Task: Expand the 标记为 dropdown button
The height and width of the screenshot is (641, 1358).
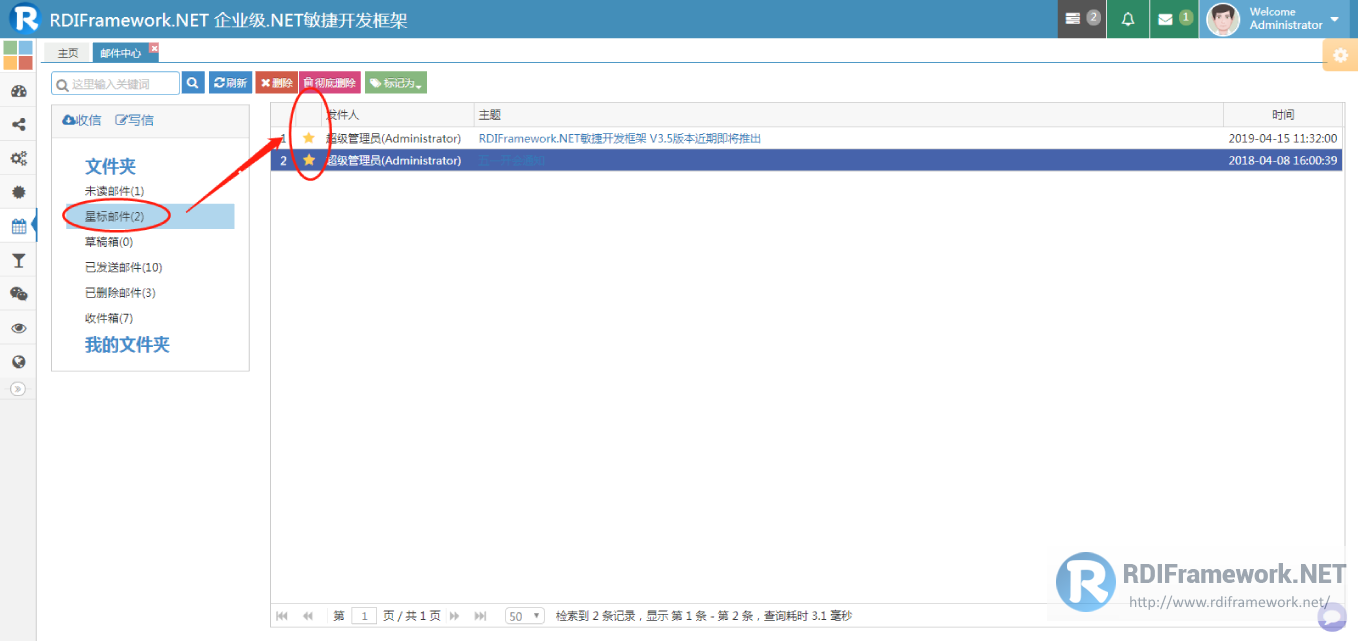Action: 396,83
